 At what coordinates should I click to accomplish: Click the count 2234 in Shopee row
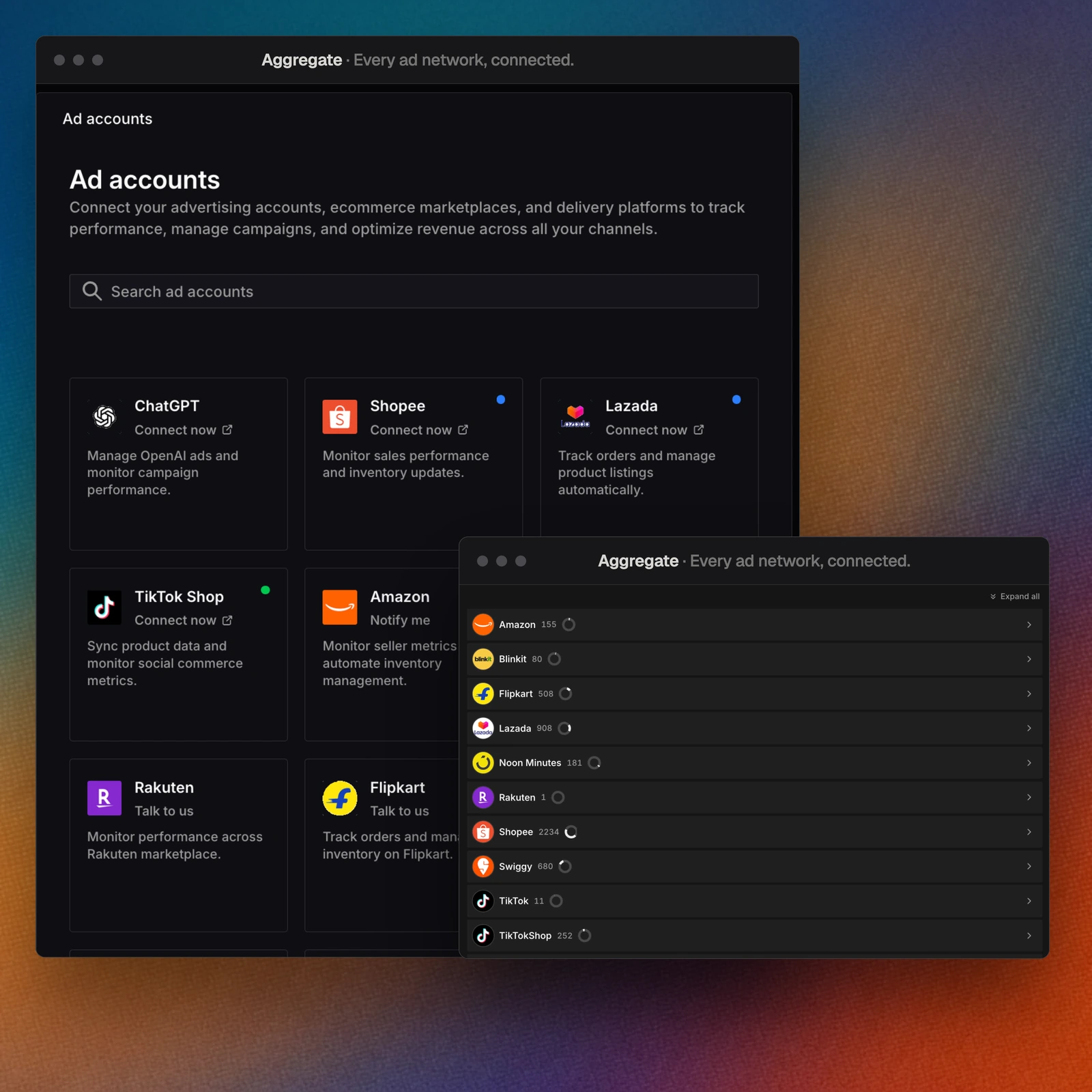(549, 832)
